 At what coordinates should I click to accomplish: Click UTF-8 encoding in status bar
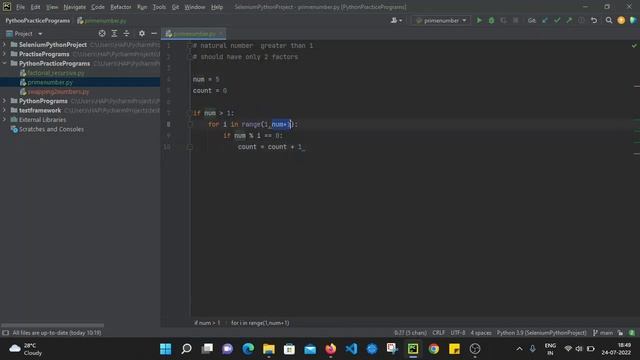coord(458,333)
